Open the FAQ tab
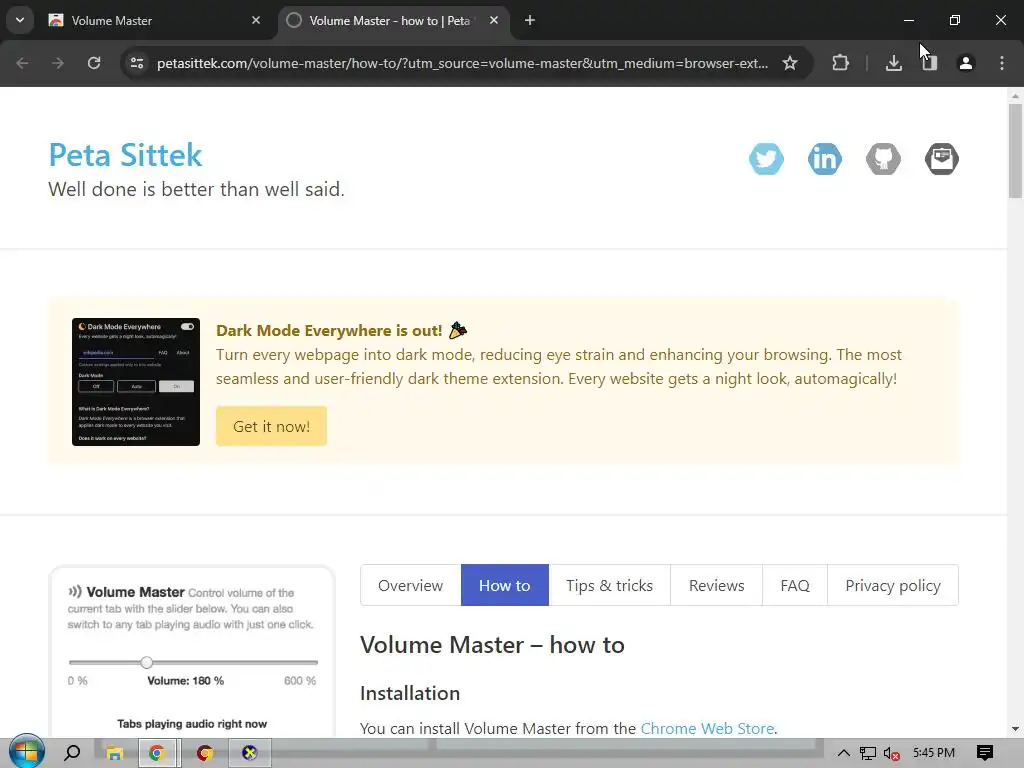The height and width of the screenshot is (768, 1024). click(795, 585)
